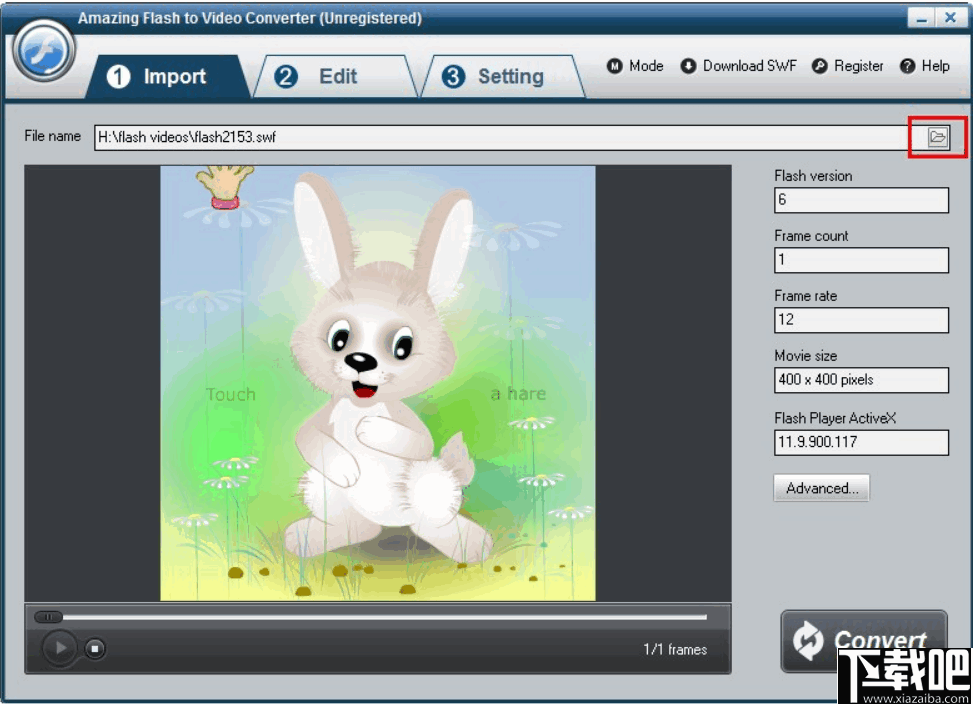This screenshot has width=973, height=704.
Task: Click the Frame rate field
Action: coord(860,320)
